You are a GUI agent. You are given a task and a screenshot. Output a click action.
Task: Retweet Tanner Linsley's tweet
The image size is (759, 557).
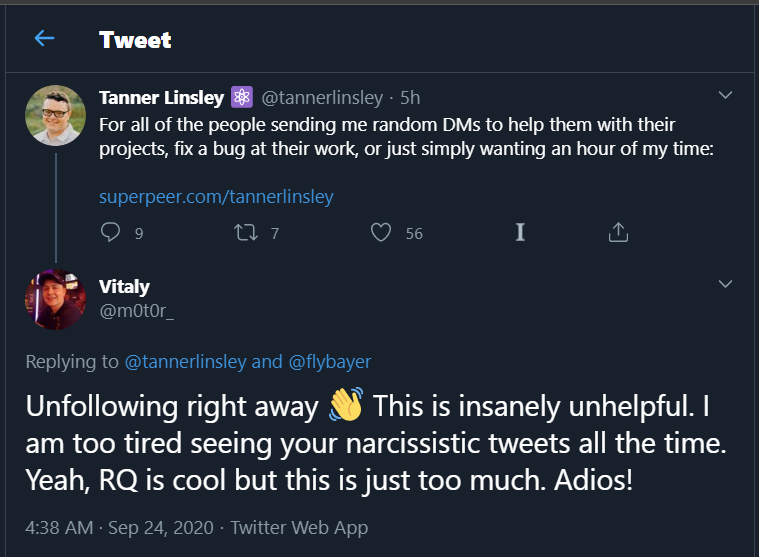click(243, 233)
